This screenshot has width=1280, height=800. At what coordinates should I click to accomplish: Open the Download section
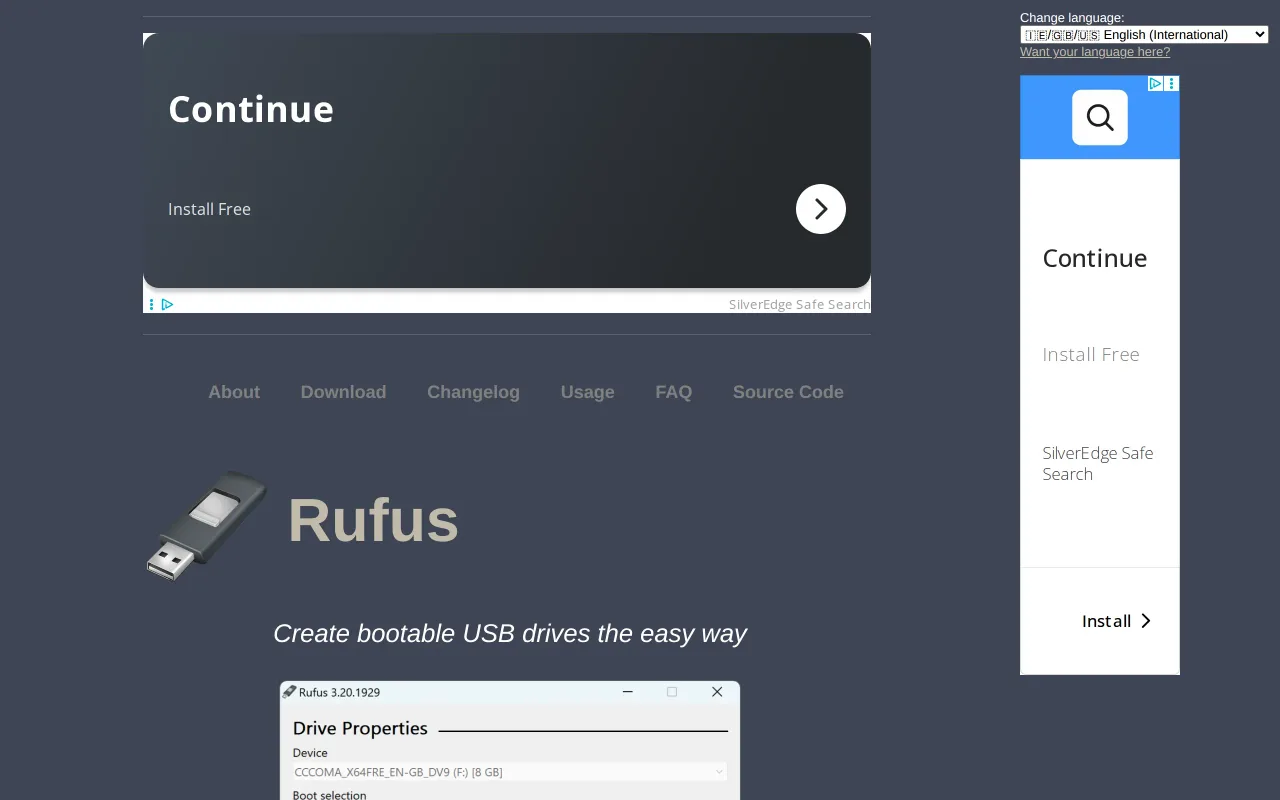point(343,392)
